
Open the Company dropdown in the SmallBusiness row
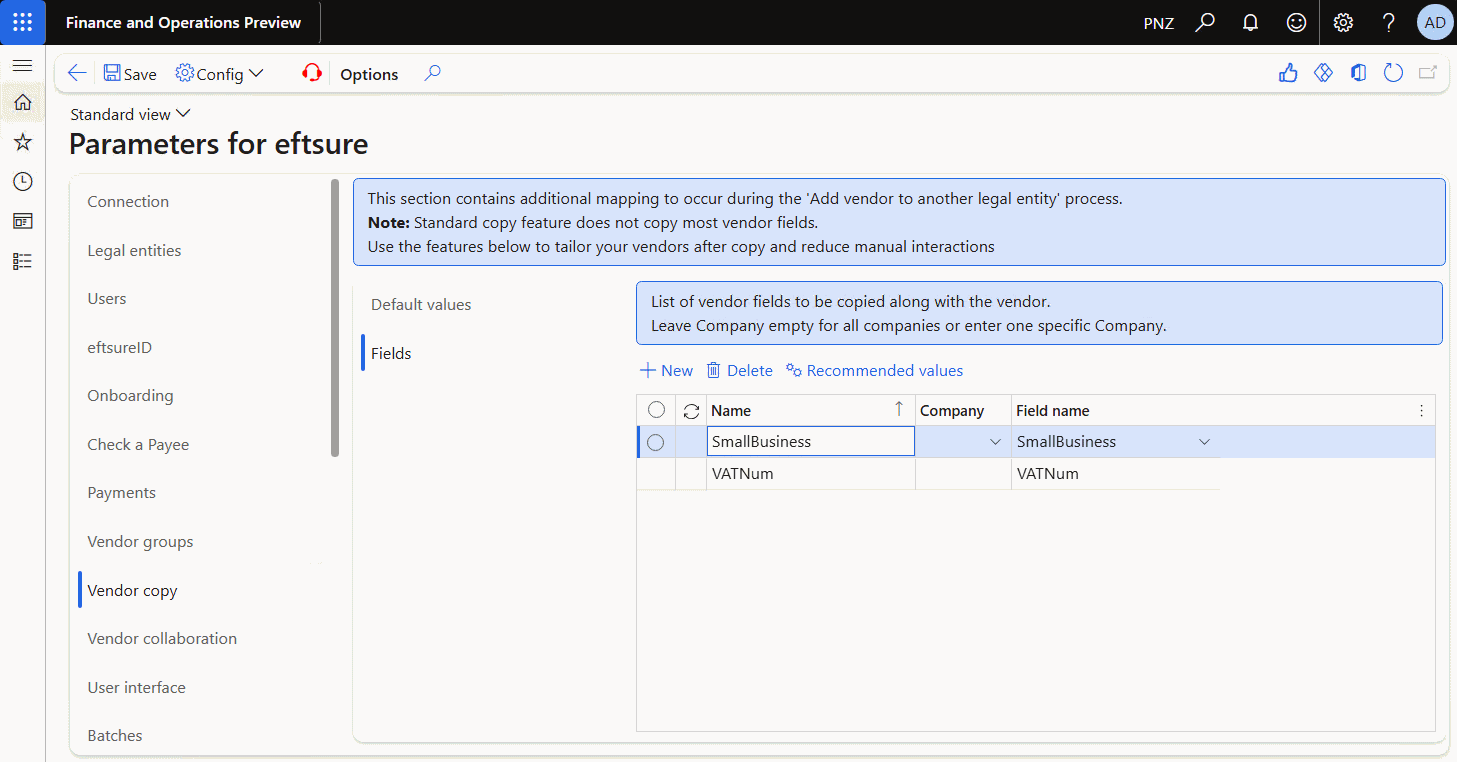995,442
